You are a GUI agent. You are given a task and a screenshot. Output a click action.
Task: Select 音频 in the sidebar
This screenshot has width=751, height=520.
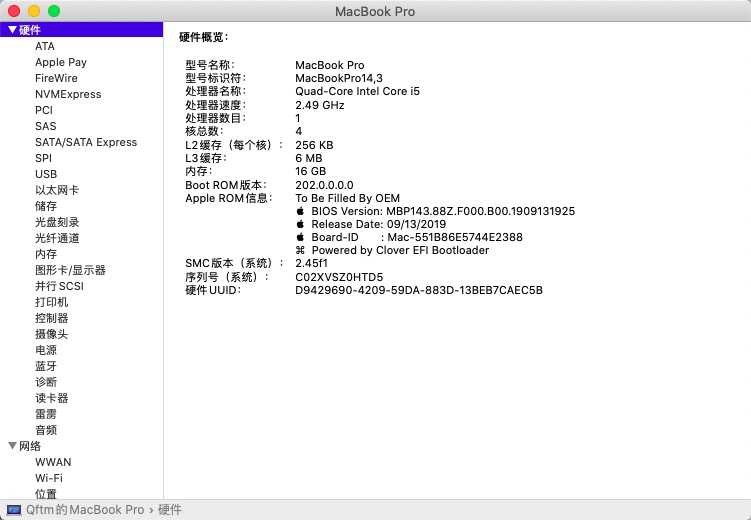46,430
